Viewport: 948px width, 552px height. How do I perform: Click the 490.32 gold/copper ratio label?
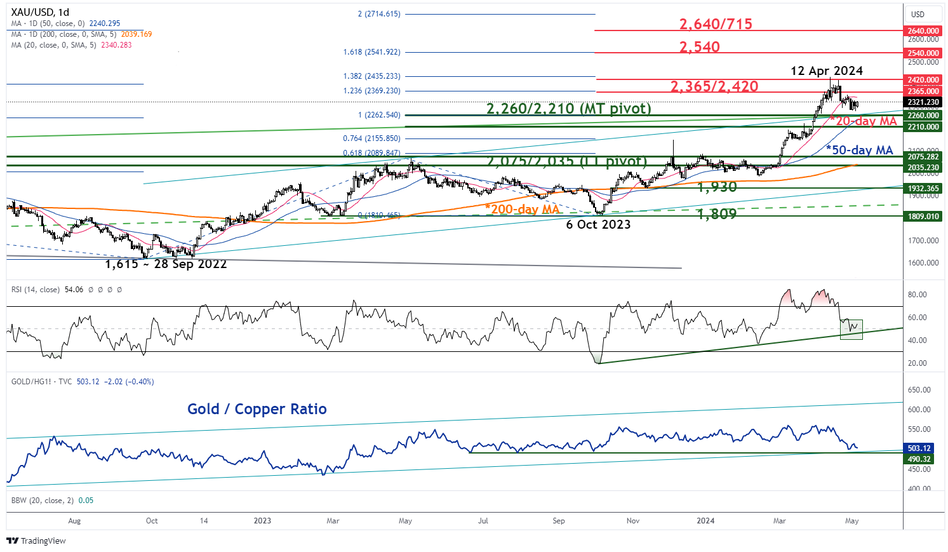click(x=918, y=457)
